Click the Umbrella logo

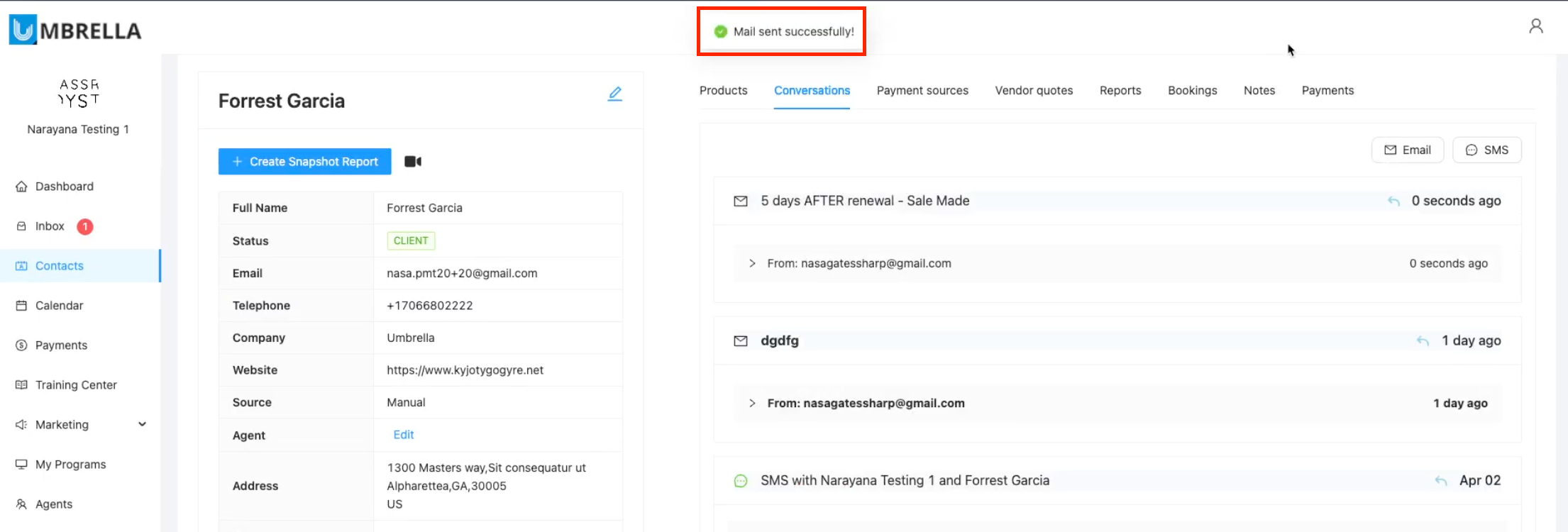click(x=75, y=30)
